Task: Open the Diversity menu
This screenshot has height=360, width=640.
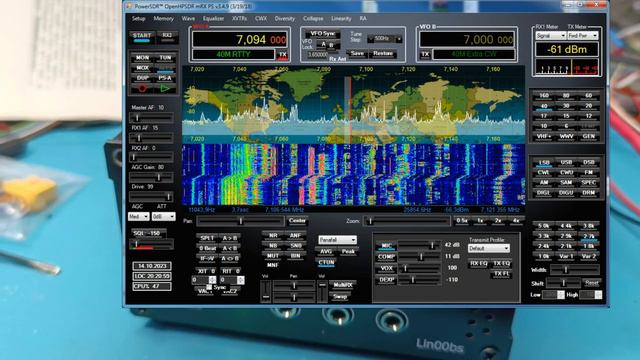Action: (285, 19)
